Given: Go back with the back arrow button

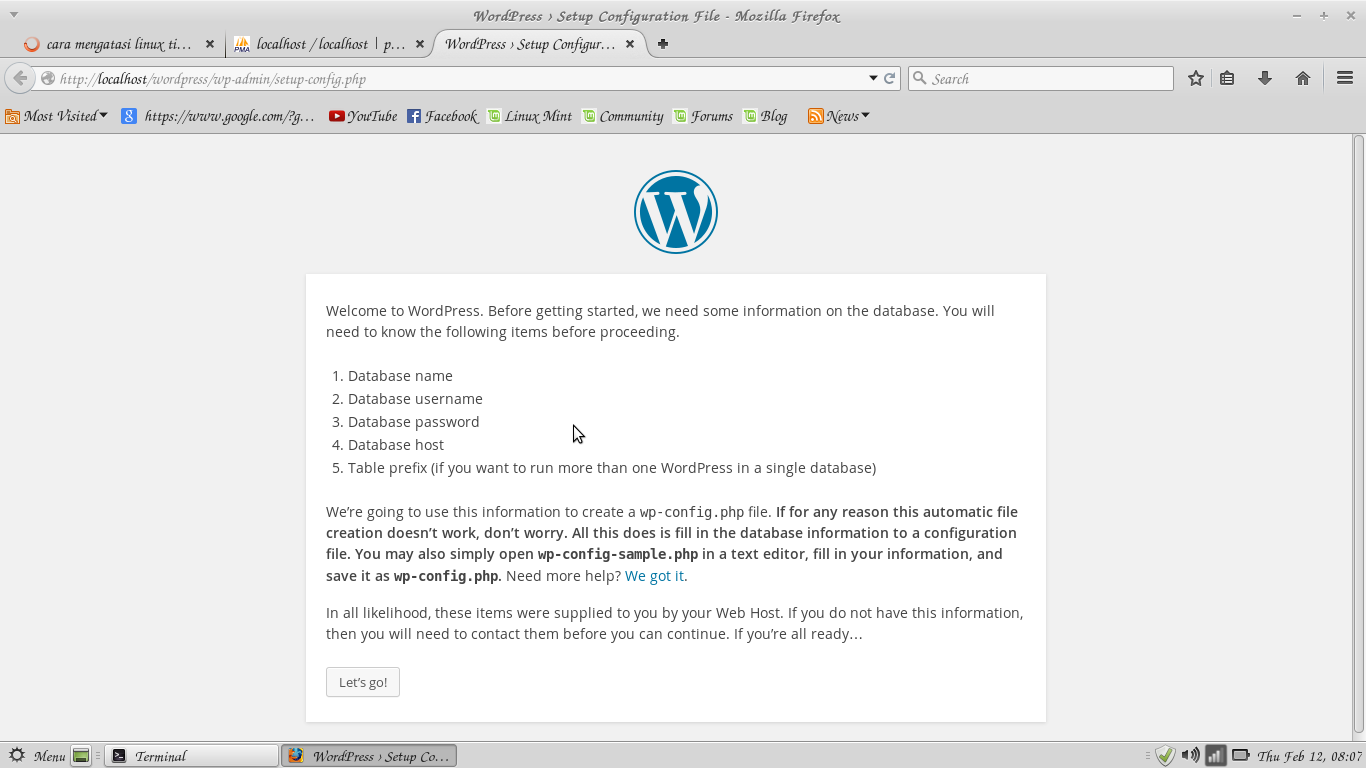Looking at the screenshot, I should [20, 78].
